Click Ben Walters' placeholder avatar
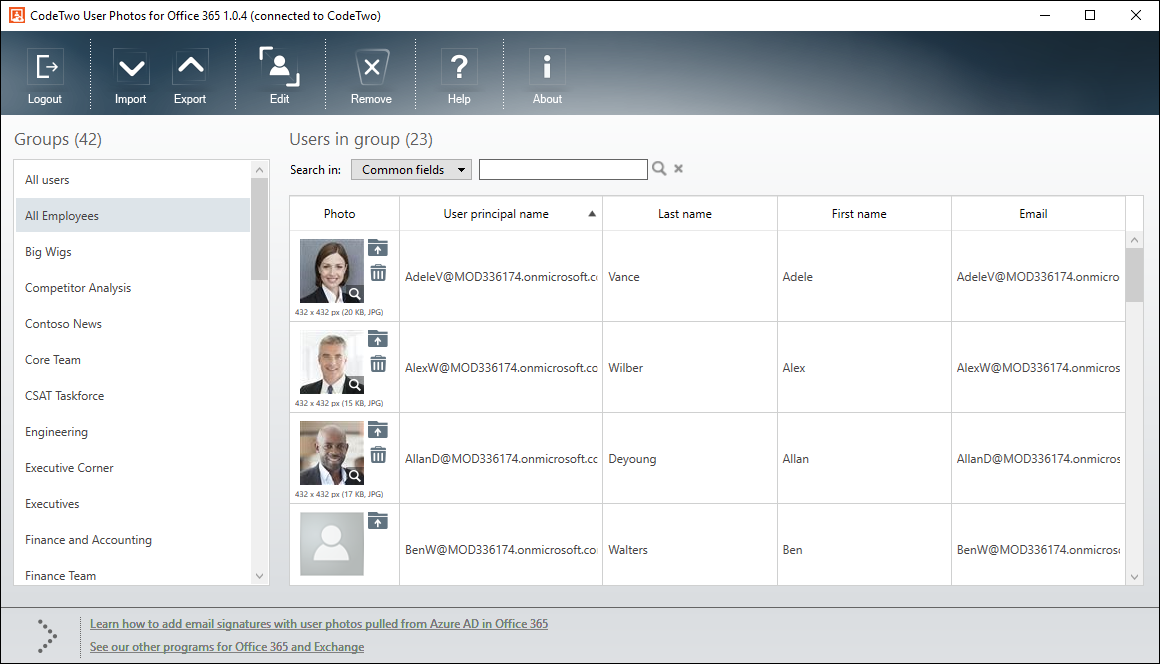The height and width of the screenshot is (664, 1160). [331, 543]
